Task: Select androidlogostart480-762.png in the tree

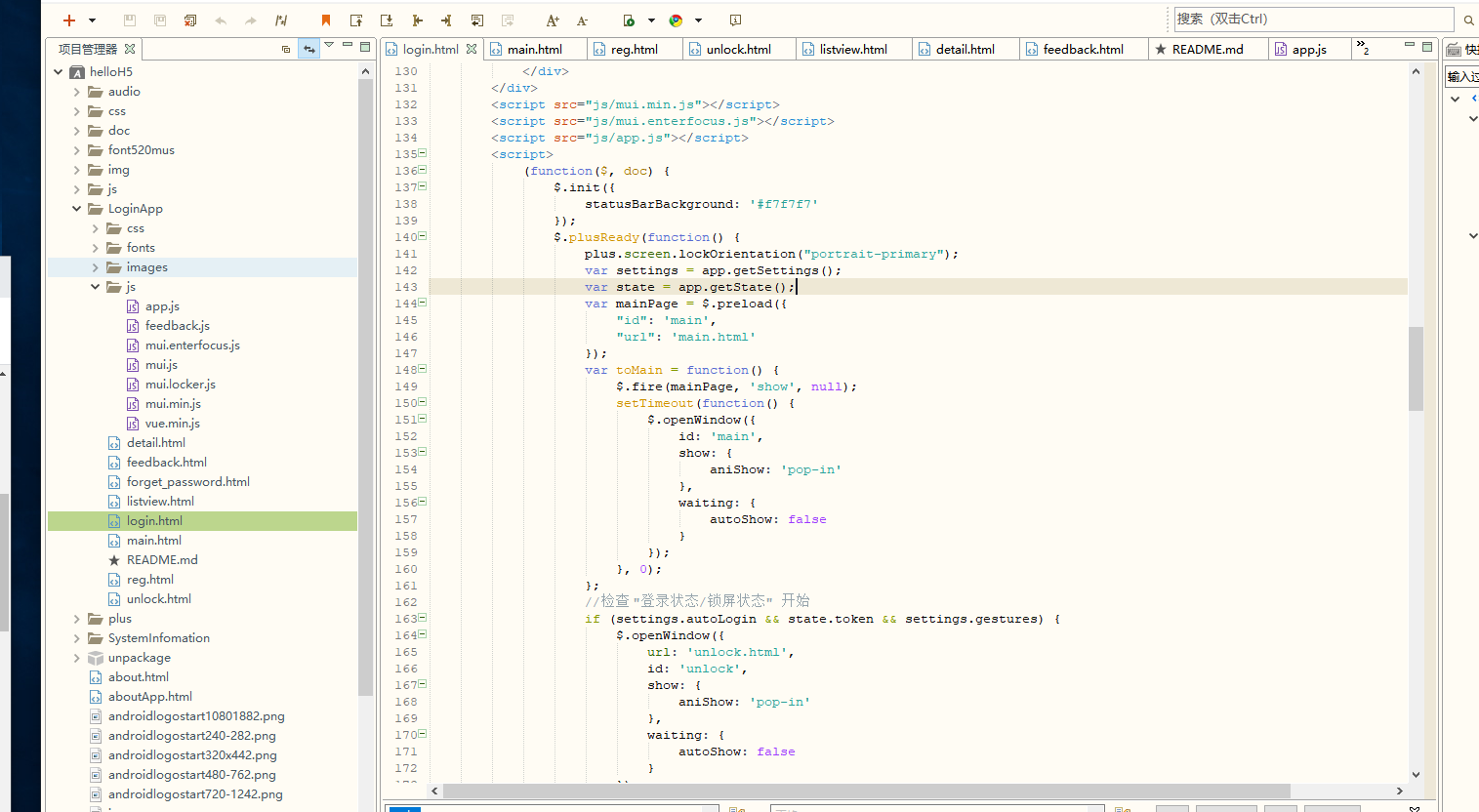Action: (191, 774)
